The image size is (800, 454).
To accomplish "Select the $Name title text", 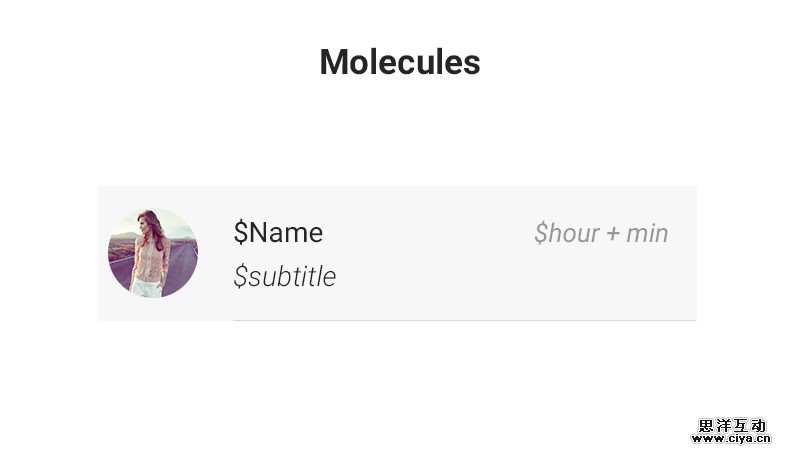I will (x=278, y=233).
